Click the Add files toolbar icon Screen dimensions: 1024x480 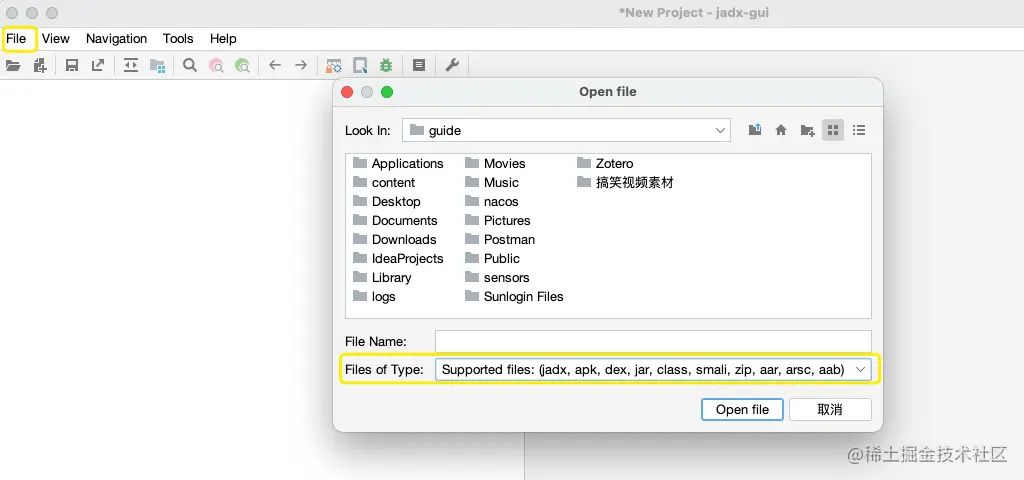point(40,65)
